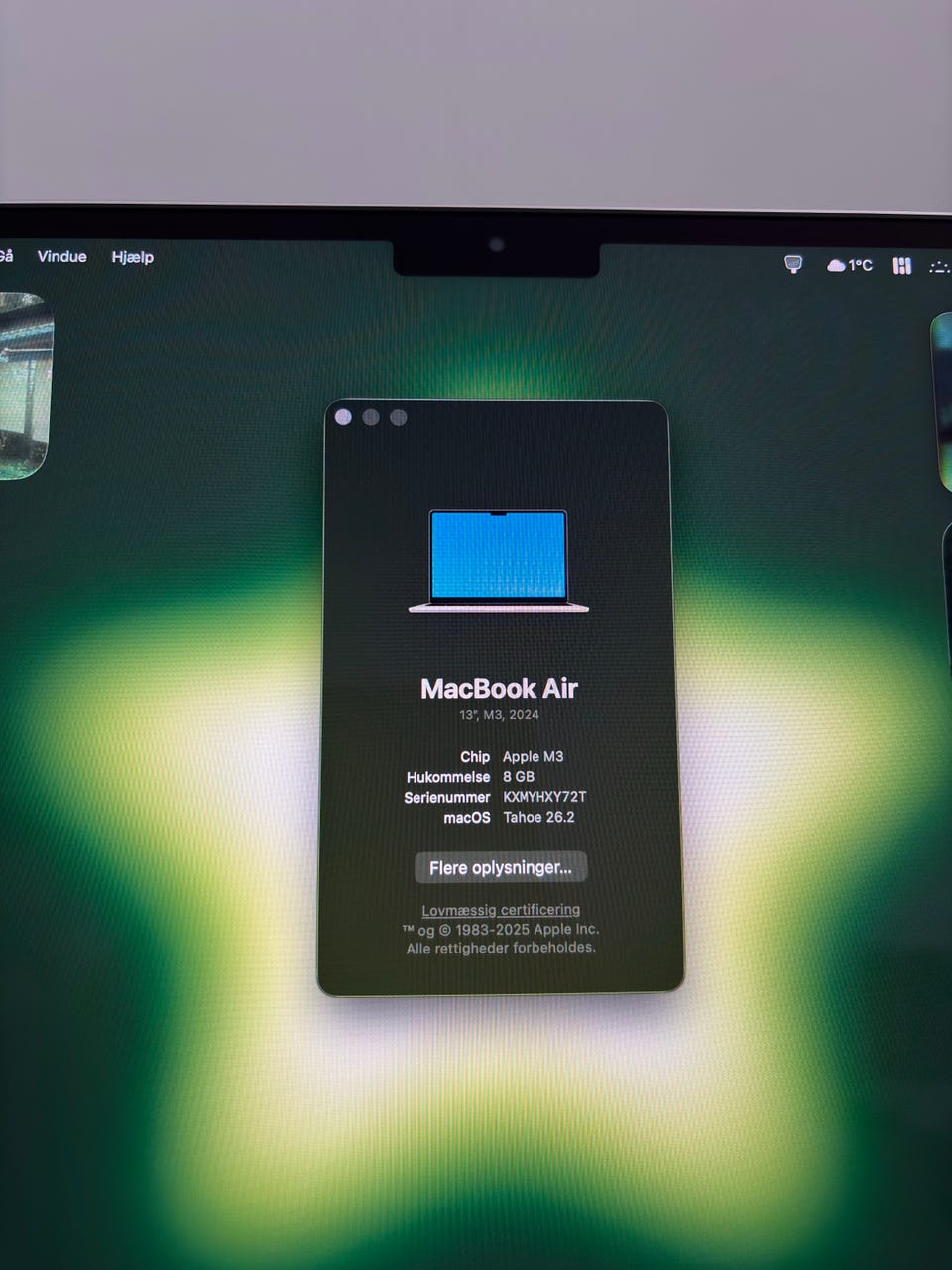Click the display-shaped menu bar icon
The height and width of the screenshot is (1270, 952).
coord(793,264)
